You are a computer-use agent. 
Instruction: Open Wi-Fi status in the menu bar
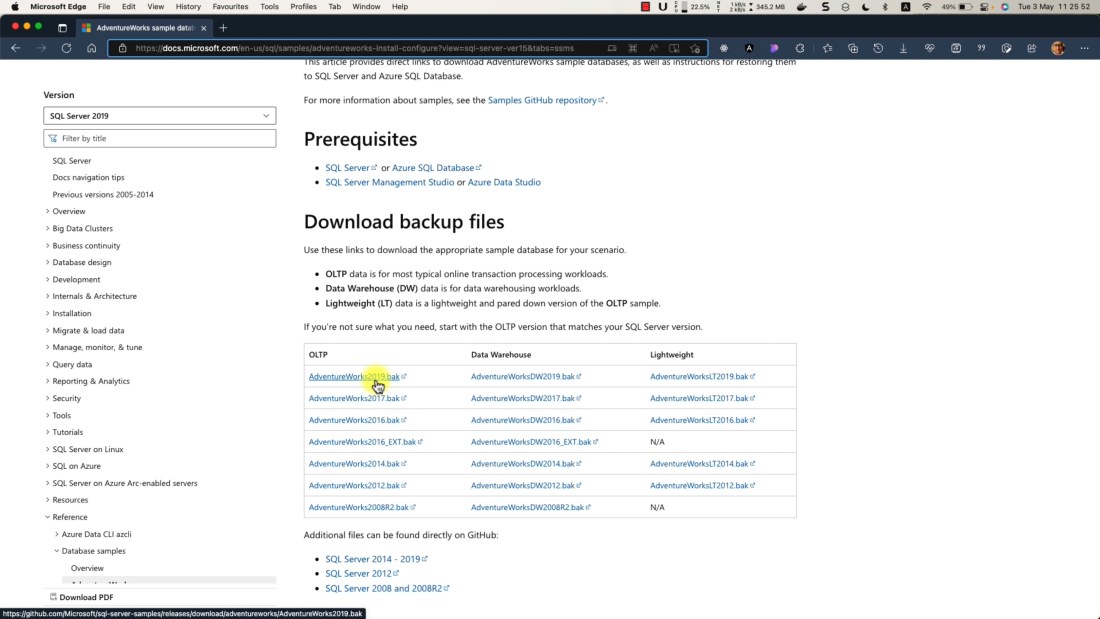[927, 6]
